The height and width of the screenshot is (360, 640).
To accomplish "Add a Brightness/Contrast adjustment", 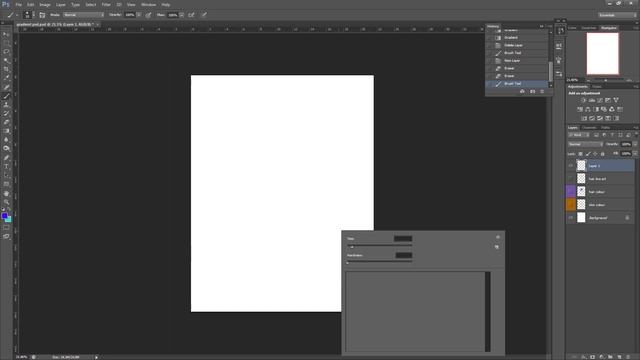I will [x=583, y=100].
